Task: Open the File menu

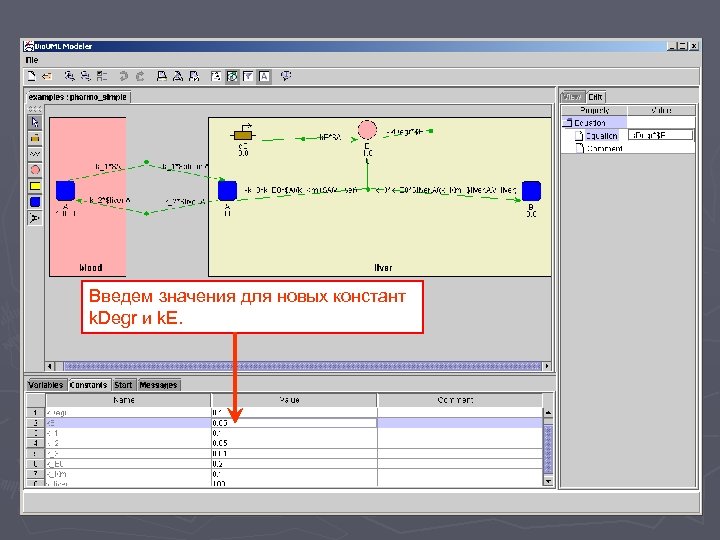Action: click(32, 60)
